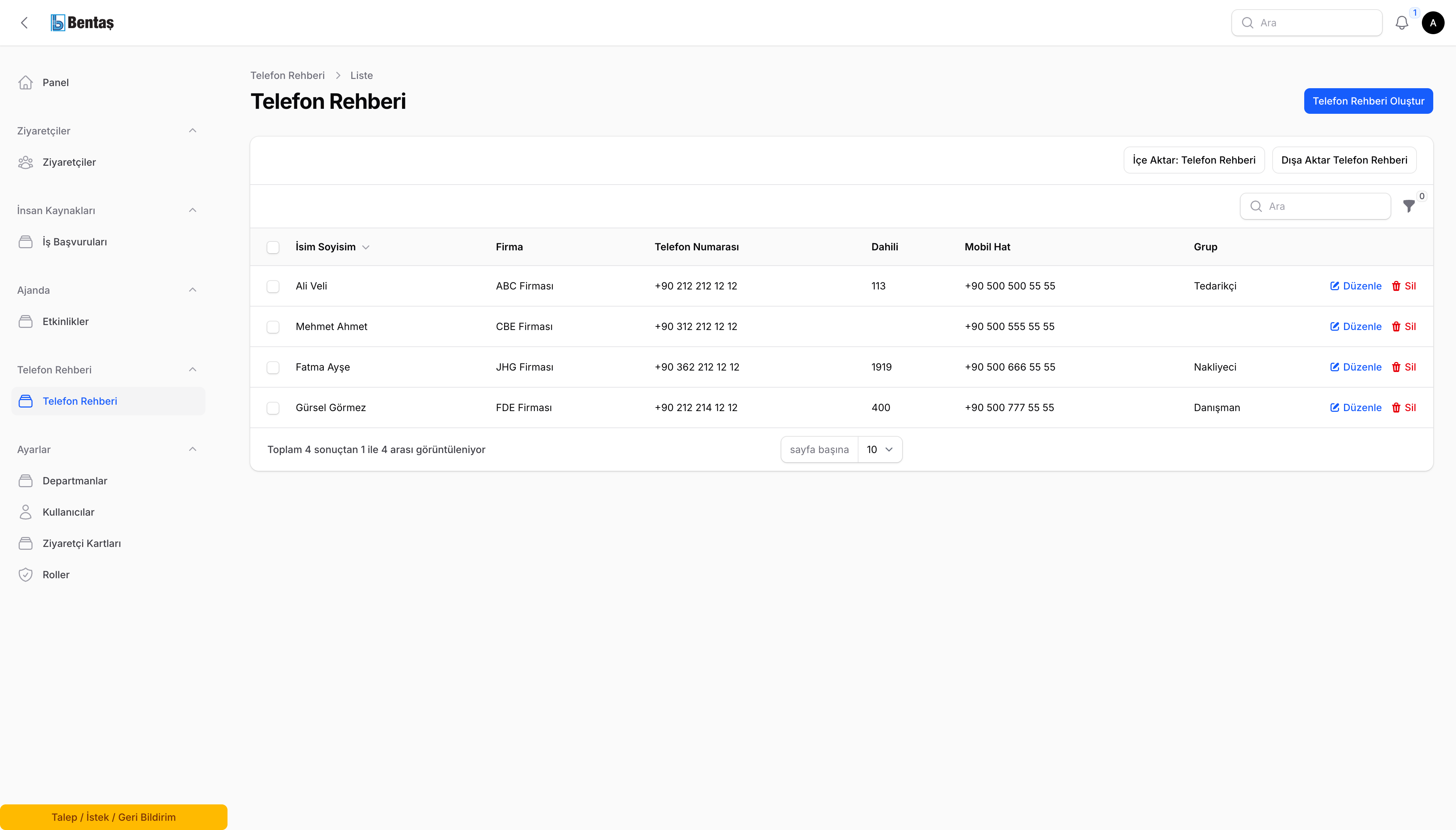Navigate to Departmanlar in the sidebar
The width and height of the screenshot is (1456, 830).
(75, 480)
